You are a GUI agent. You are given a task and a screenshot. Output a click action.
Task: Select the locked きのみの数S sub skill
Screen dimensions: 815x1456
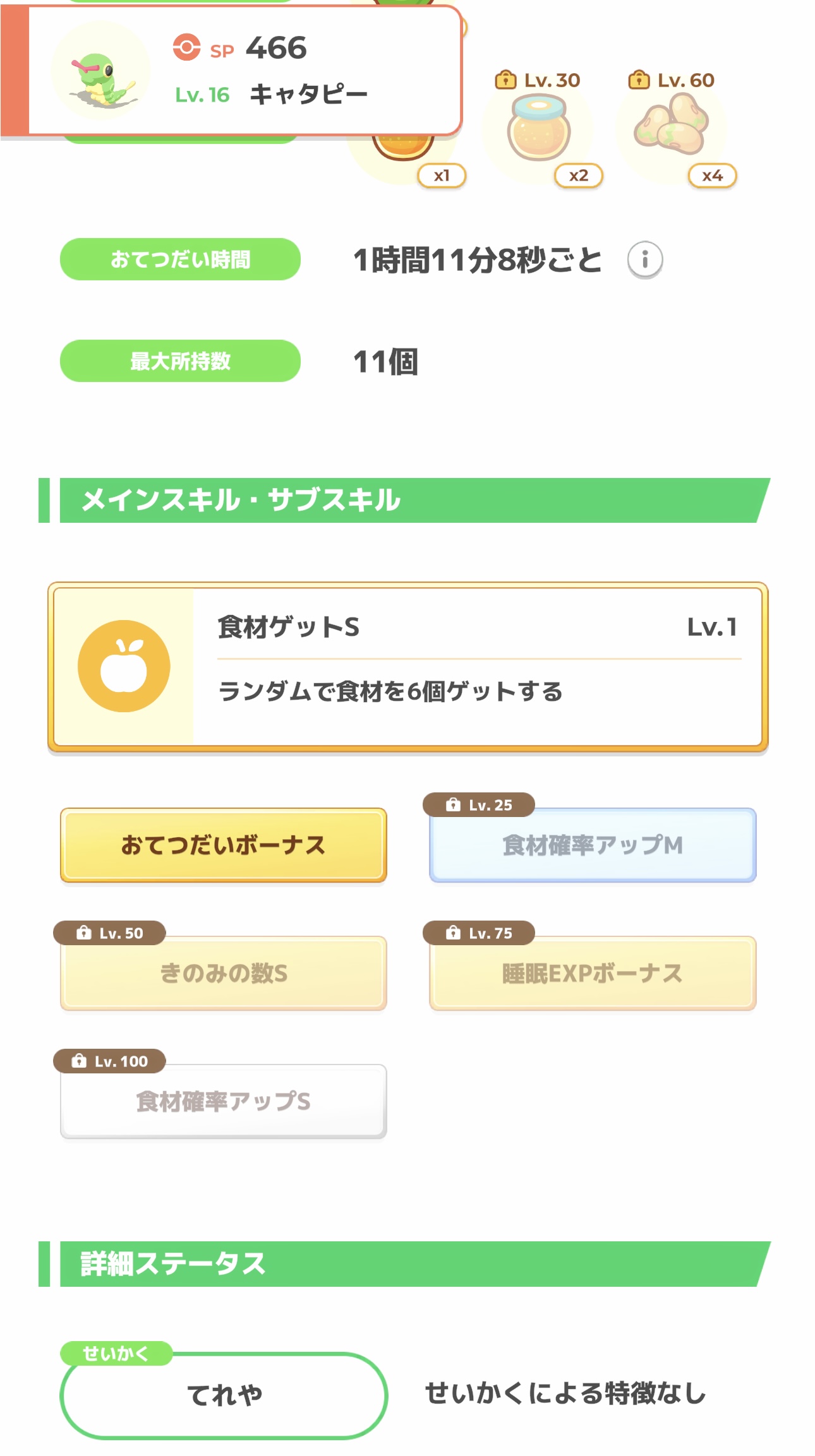(x=223, y=973)
